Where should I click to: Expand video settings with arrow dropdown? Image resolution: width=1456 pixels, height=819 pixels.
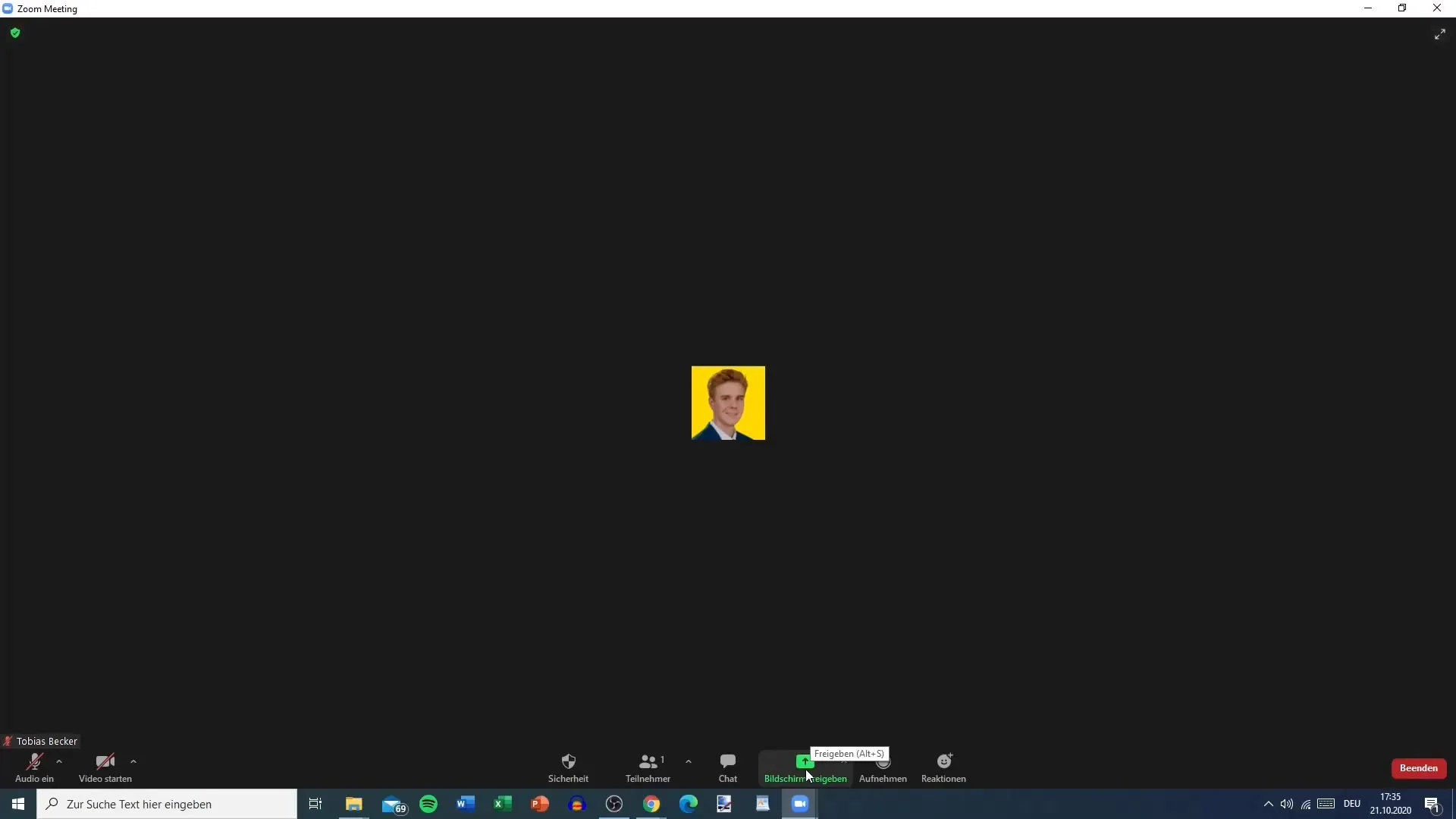click(x=133, y=762)
